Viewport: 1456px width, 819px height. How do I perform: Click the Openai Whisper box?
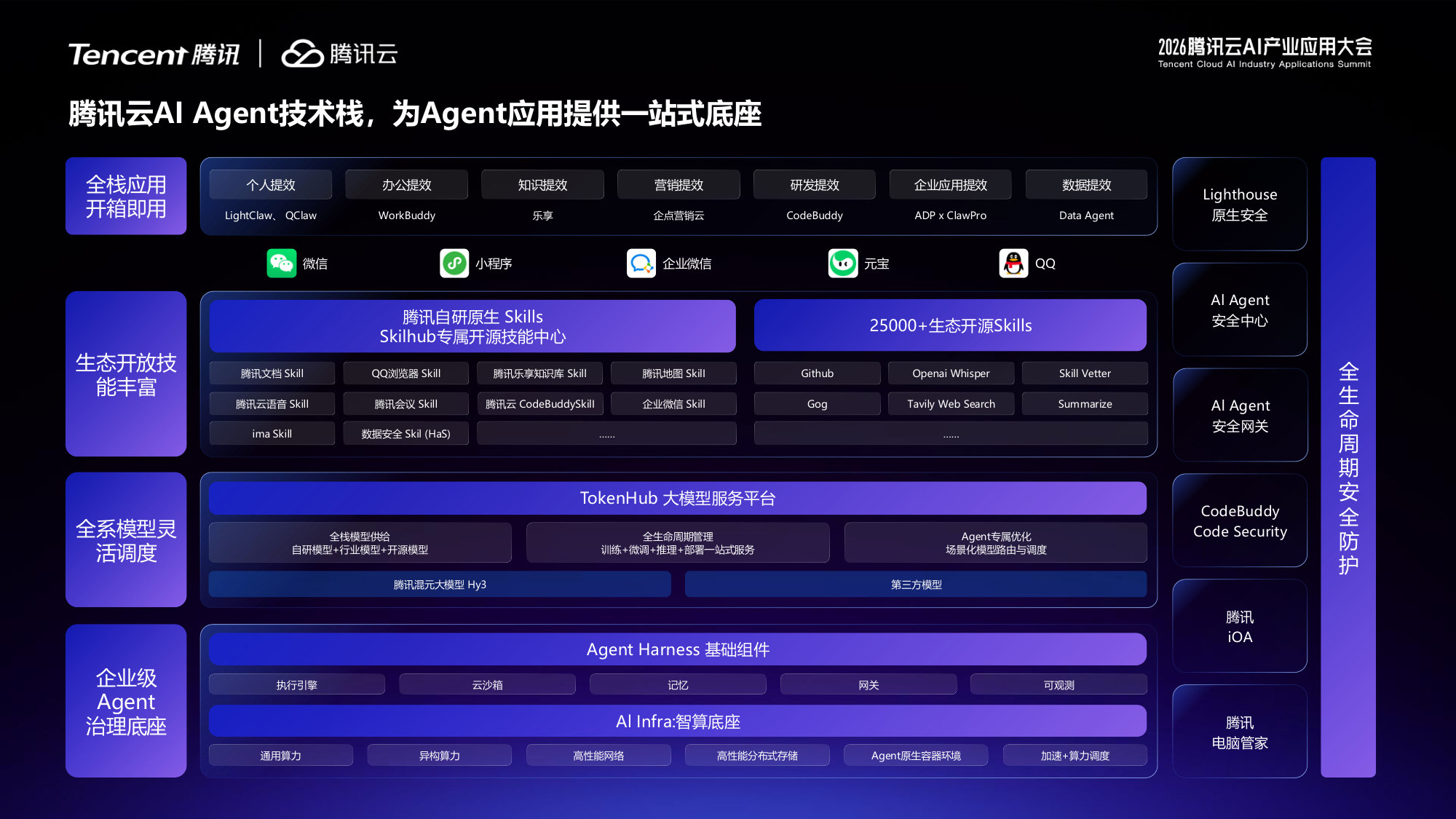(x=951, y=373)
